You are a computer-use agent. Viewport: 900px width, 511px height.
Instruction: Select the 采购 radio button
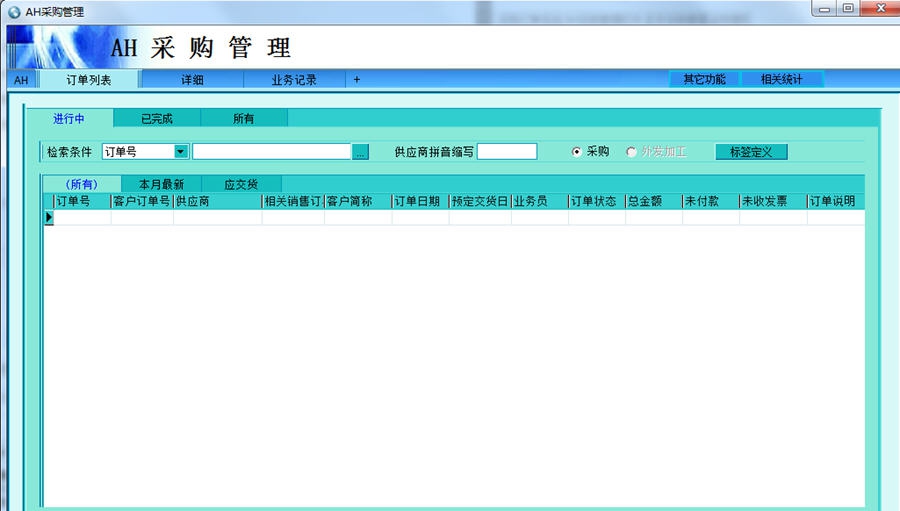pos(576,152)
